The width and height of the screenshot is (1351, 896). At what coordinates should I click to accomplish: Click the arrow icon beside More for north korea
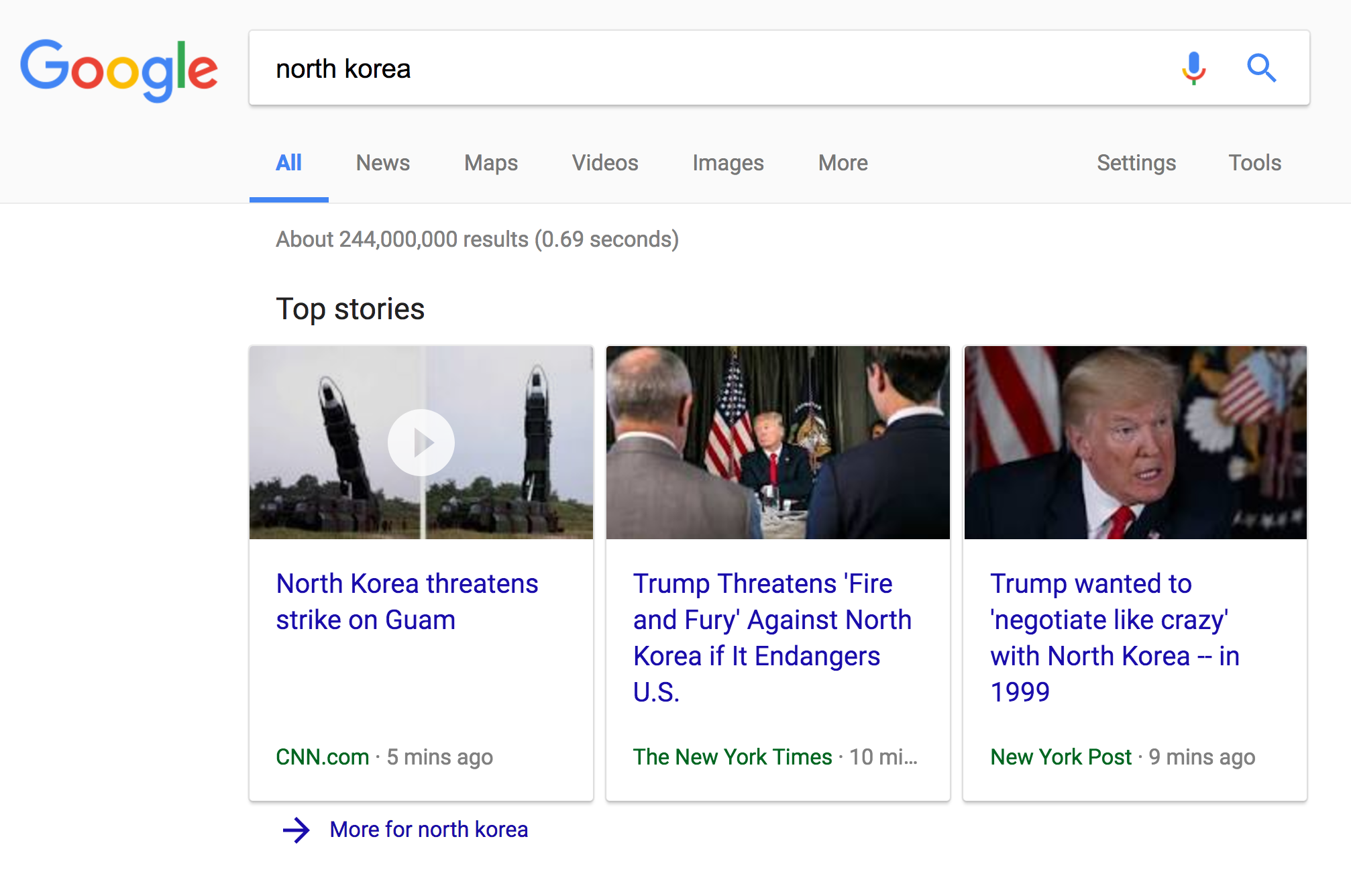point(296,830)
